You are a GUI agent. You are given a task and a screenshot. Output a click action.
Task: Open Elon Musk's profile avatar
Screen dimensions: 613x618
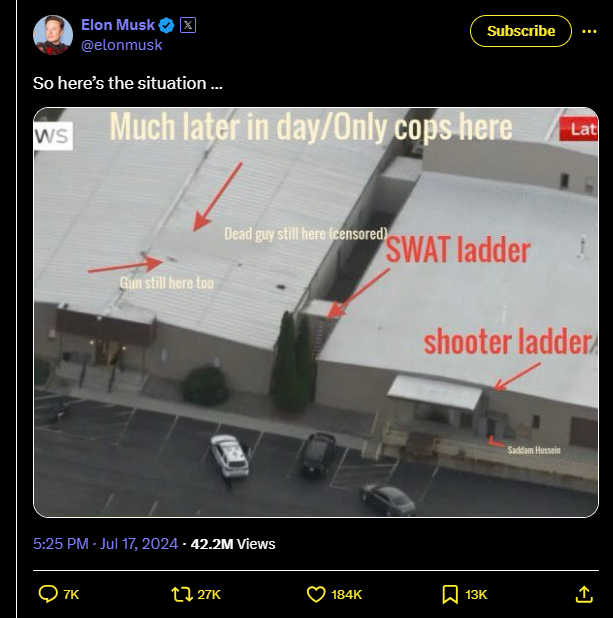click(x=53, y=35)
